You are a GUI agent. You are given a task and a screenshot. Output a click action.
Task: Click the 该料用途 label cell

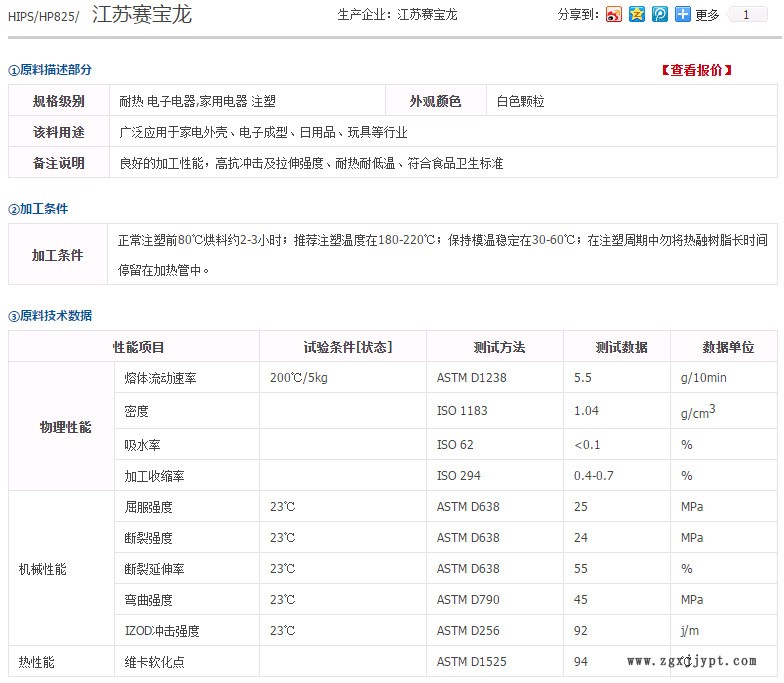(59, 132)
